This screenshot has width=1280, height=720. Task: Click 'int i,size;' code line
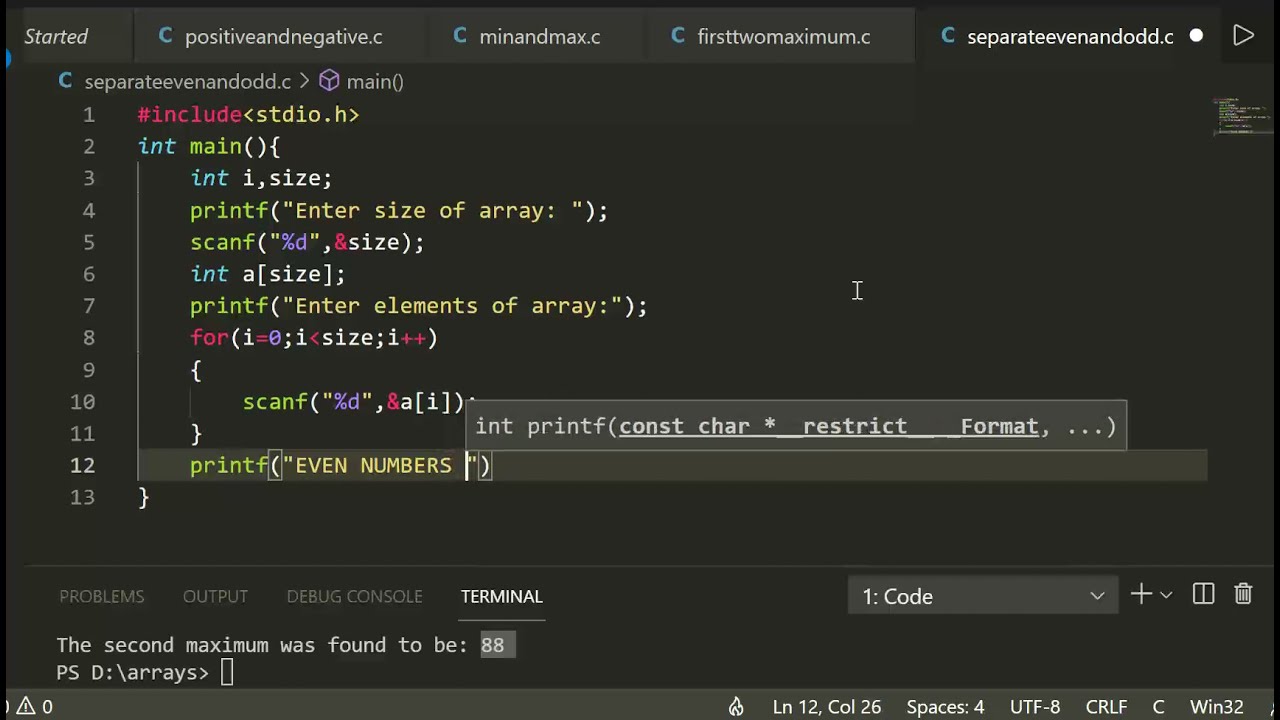[x=261, y=178]
